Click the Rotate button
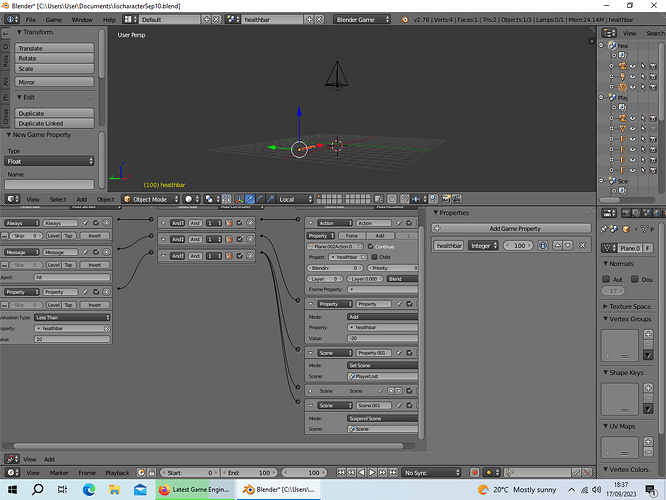Screen dimensions: 666x500 pyautogui.click(x=54, y=58)
